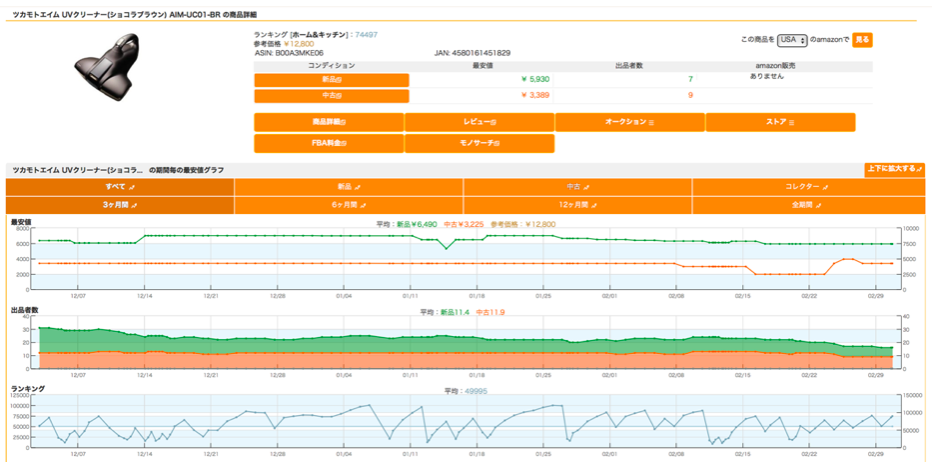Select the すべて graph tab

pos(119,187)
